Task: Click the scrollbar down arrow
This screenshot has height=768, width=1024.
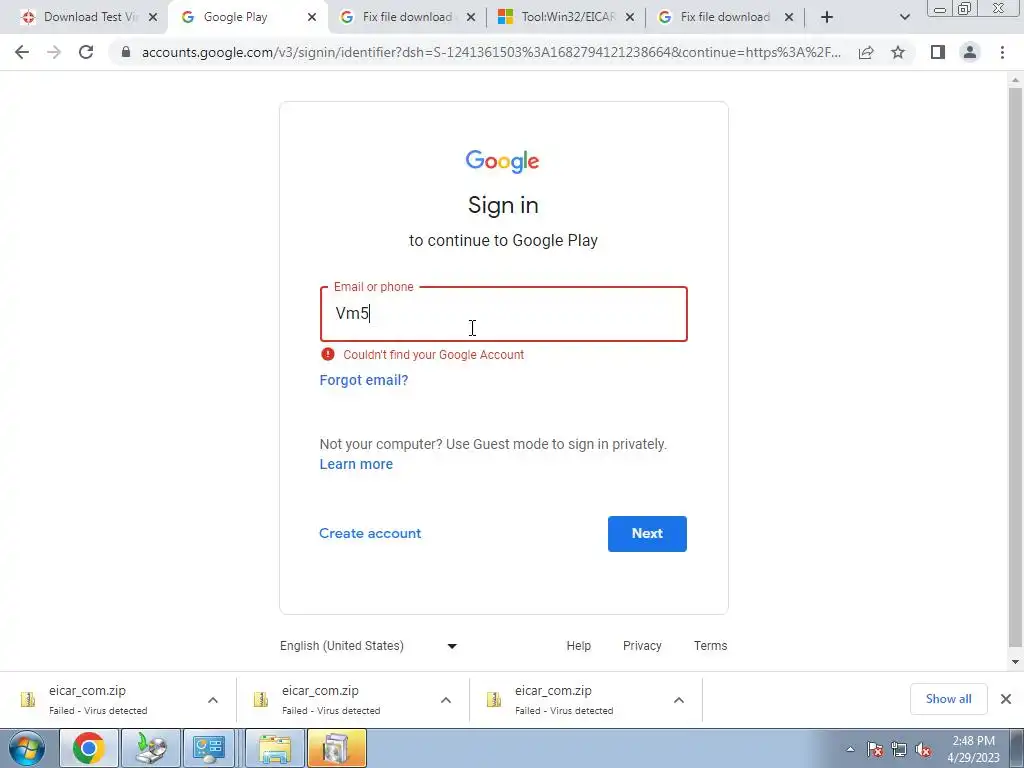Action: 1015,662
